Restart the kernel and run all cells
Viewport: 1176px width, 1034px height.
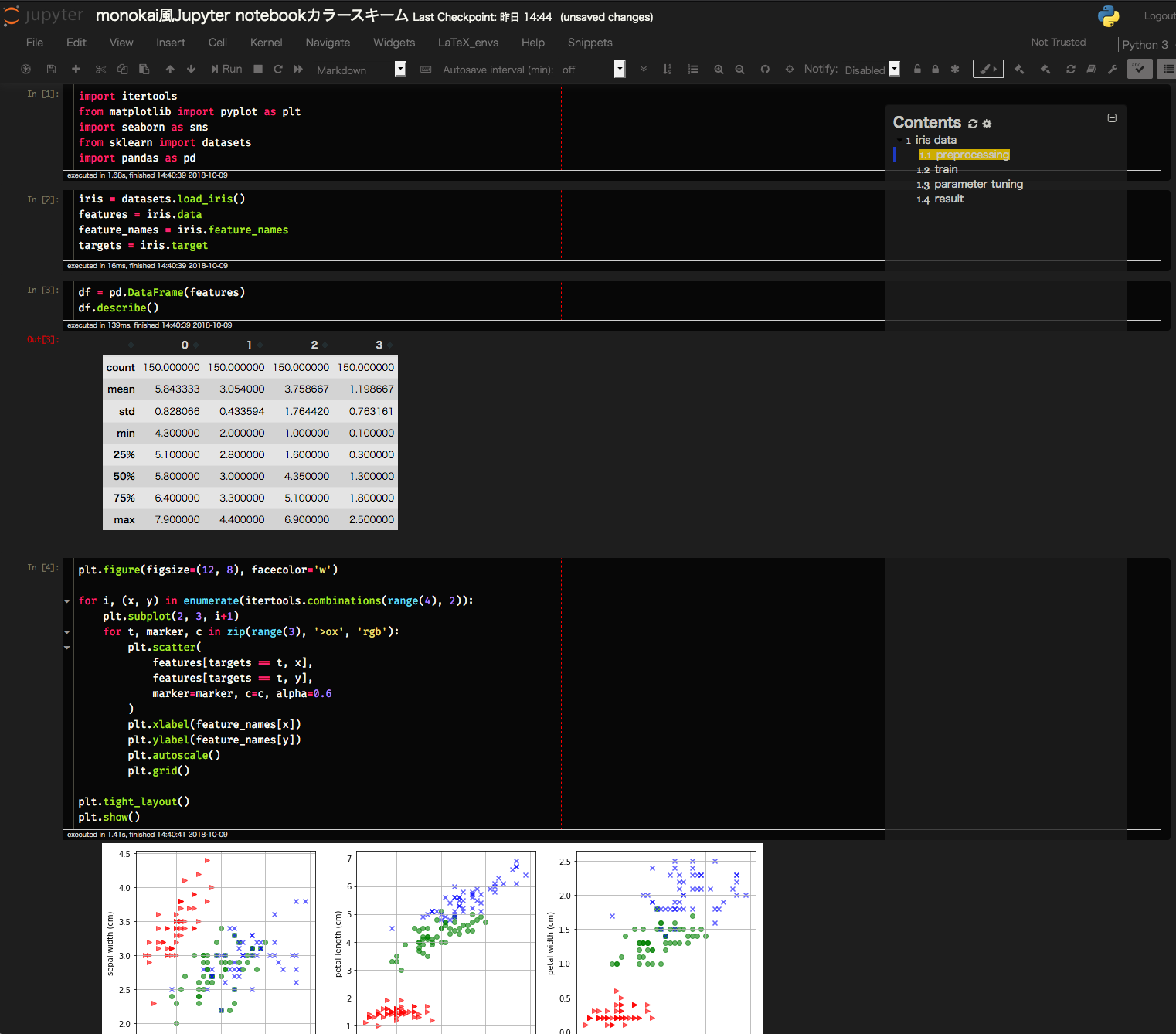(298, 70)
